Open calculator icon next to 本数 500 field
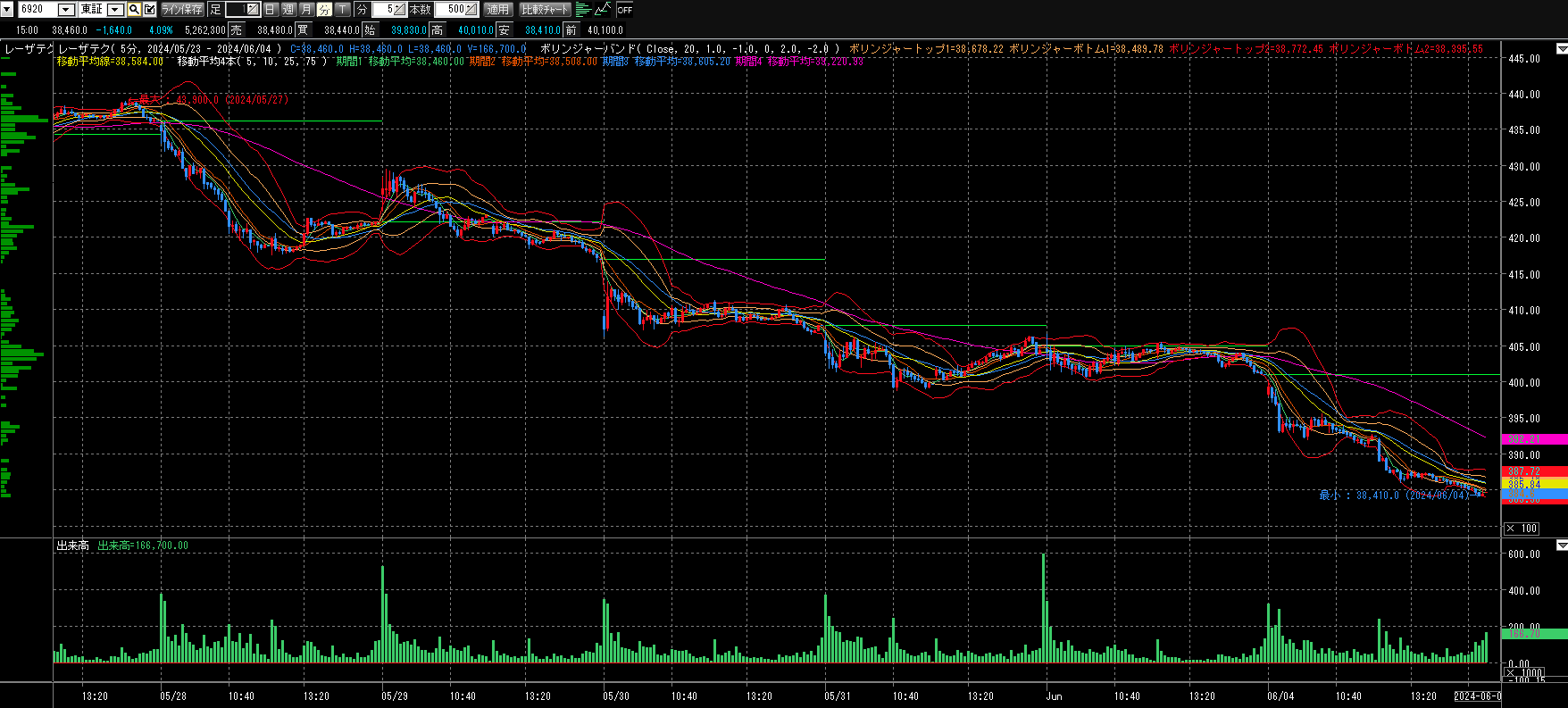1568x708 pixels. pyautogui.click(x=471, y=10)
